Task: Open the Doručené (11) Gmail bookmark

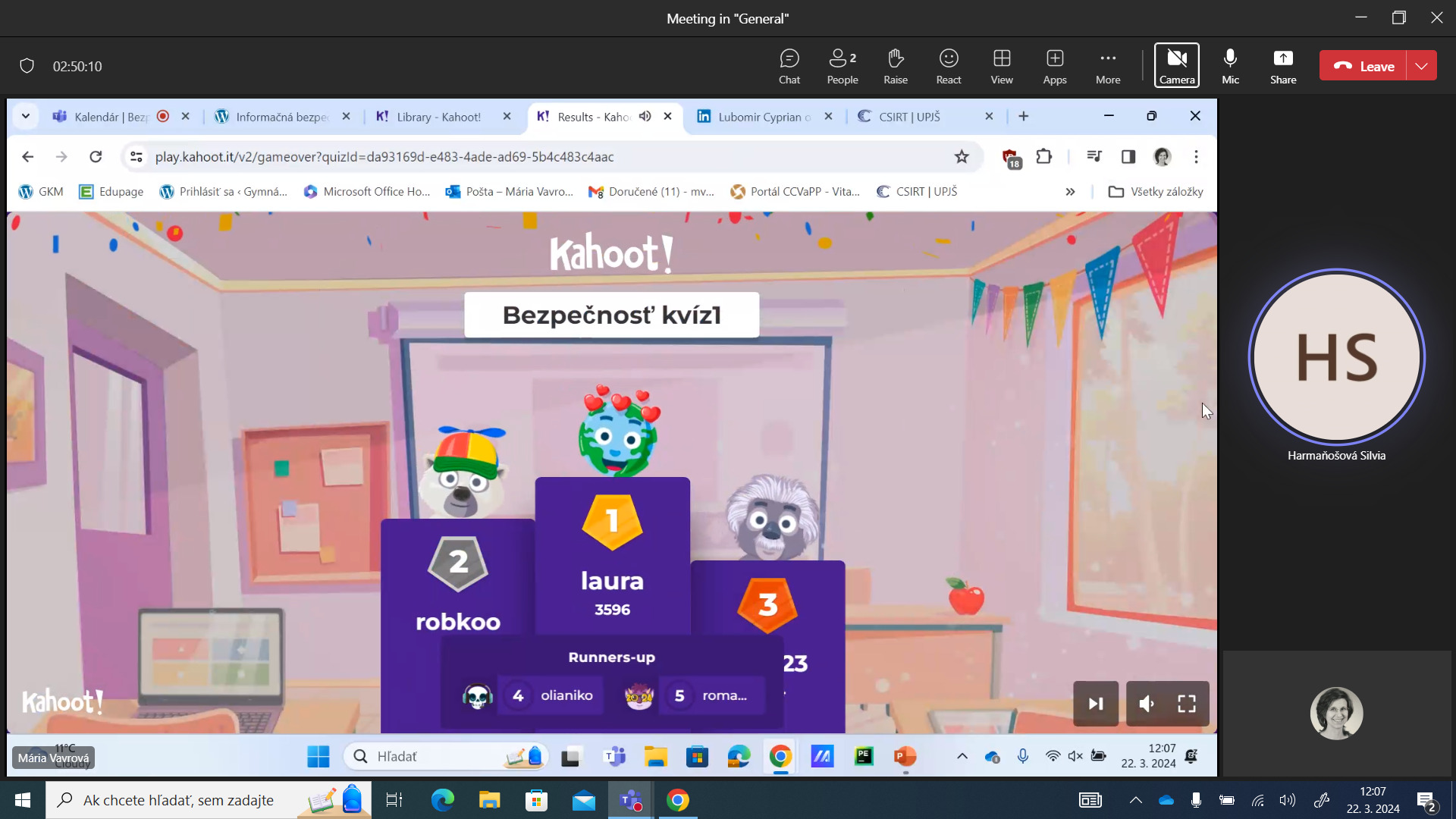Action: pos(651,192)
